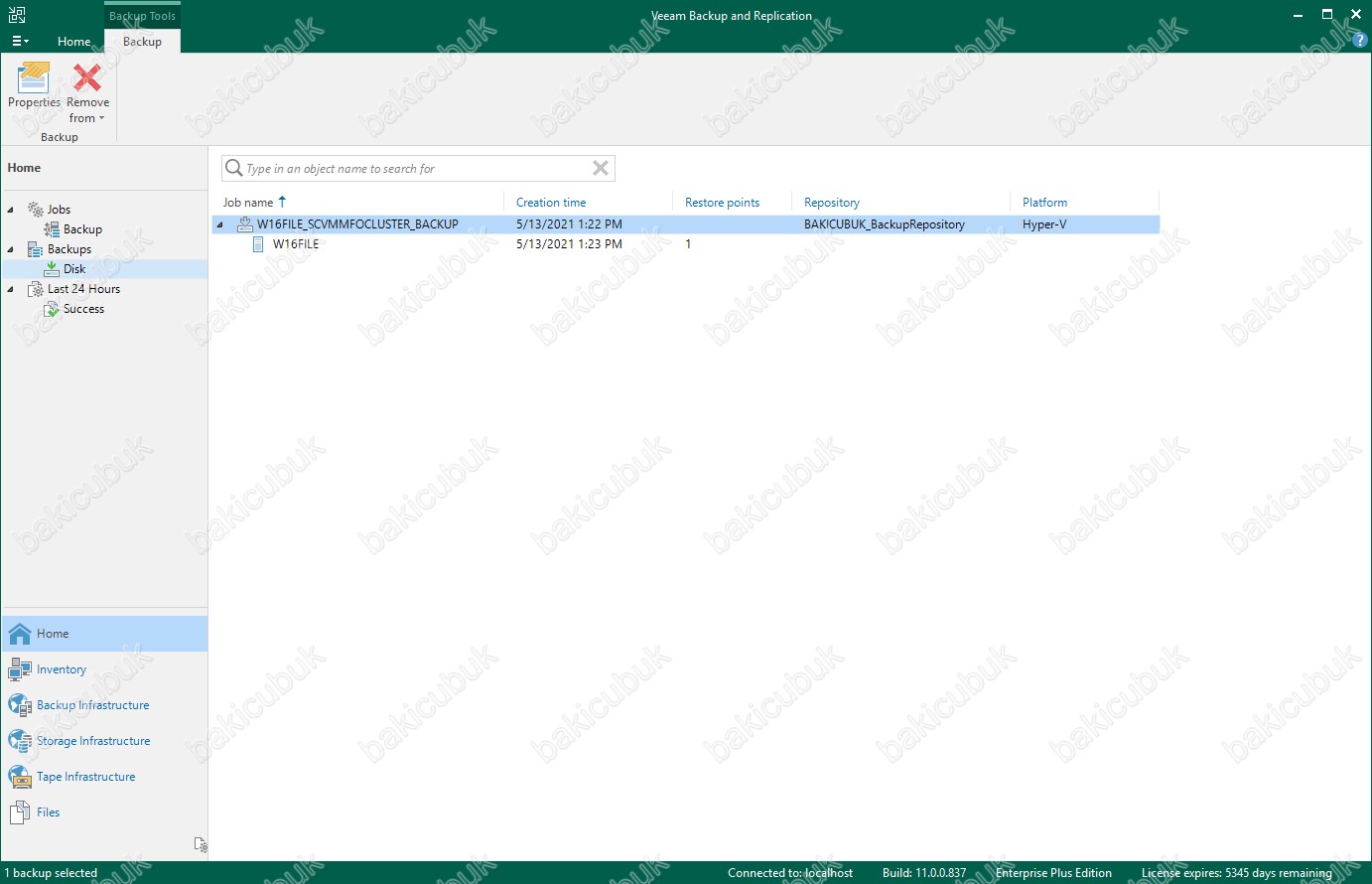This screenshot has height=884, width=1372.
Task: Sort by the Repository column header
Action: click(x=832, y=202)
